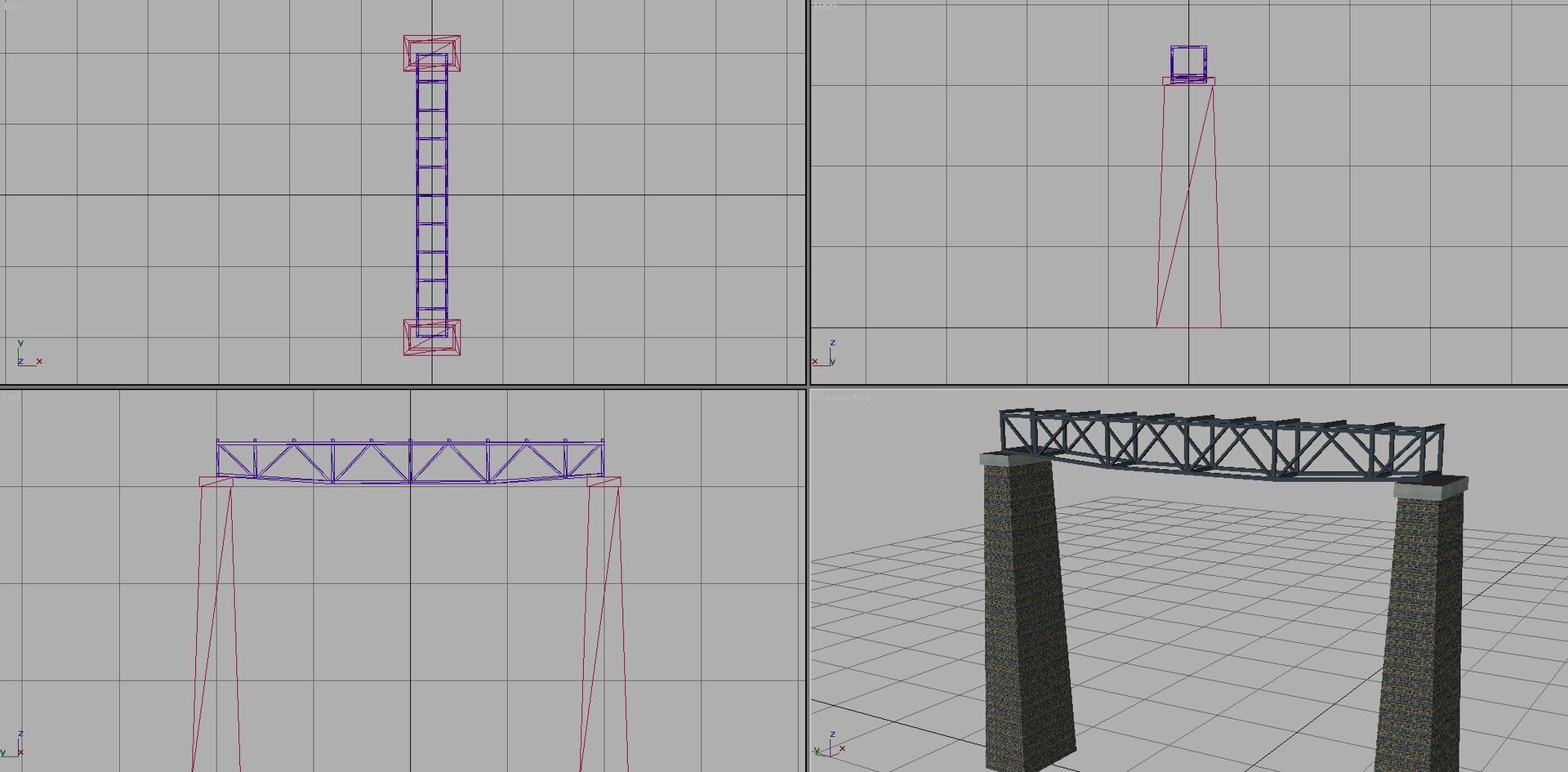Click the Perspective viewport label

(x=842, y=397)
